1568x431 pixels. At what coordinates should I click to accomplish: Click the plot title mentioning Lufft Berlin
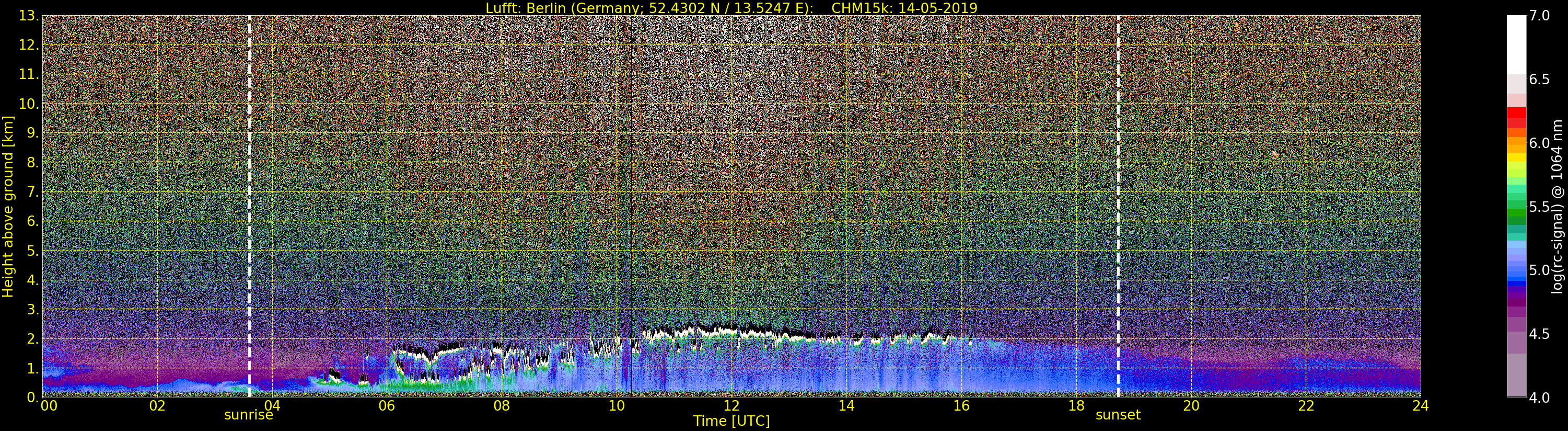point(731,8)
